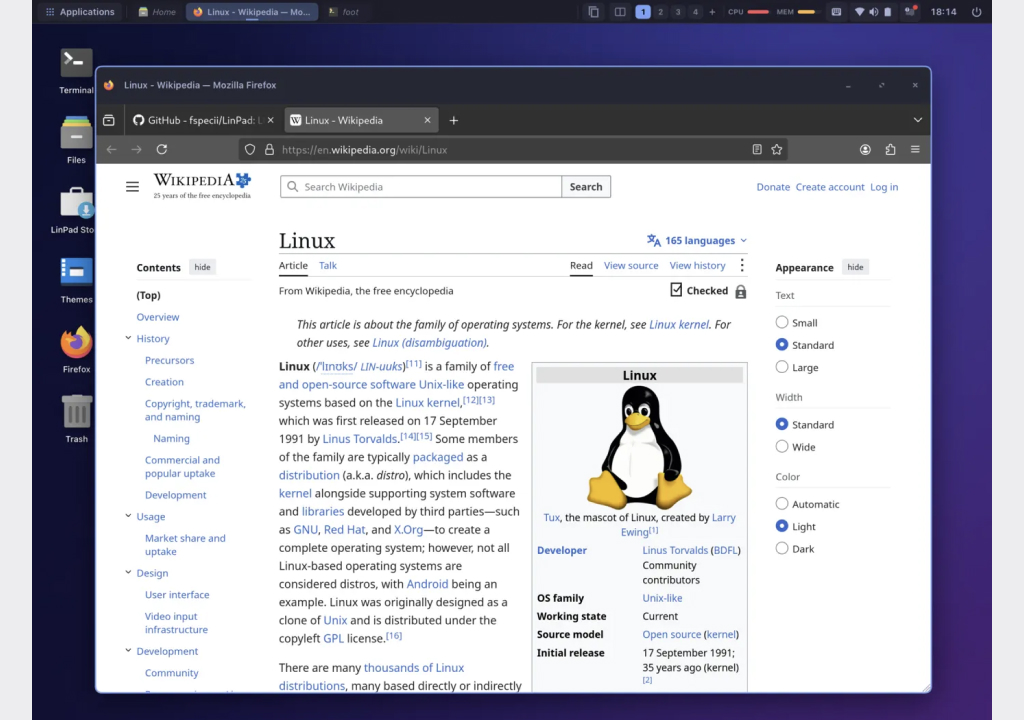Image resolution: width=1024 pixels, height=720 pixels.
Task: Select Small text size radio button
Action: click(782, 322)
